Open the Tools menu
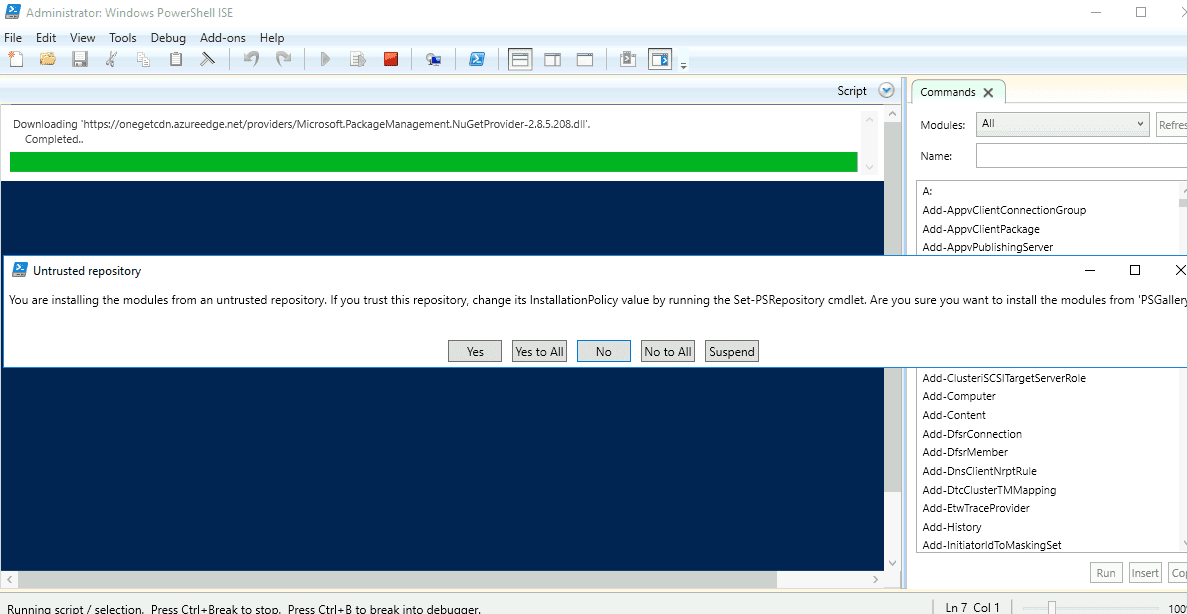Image resolution: width=1188 pixels, height=614 pixels. click(x=123, y=38)
